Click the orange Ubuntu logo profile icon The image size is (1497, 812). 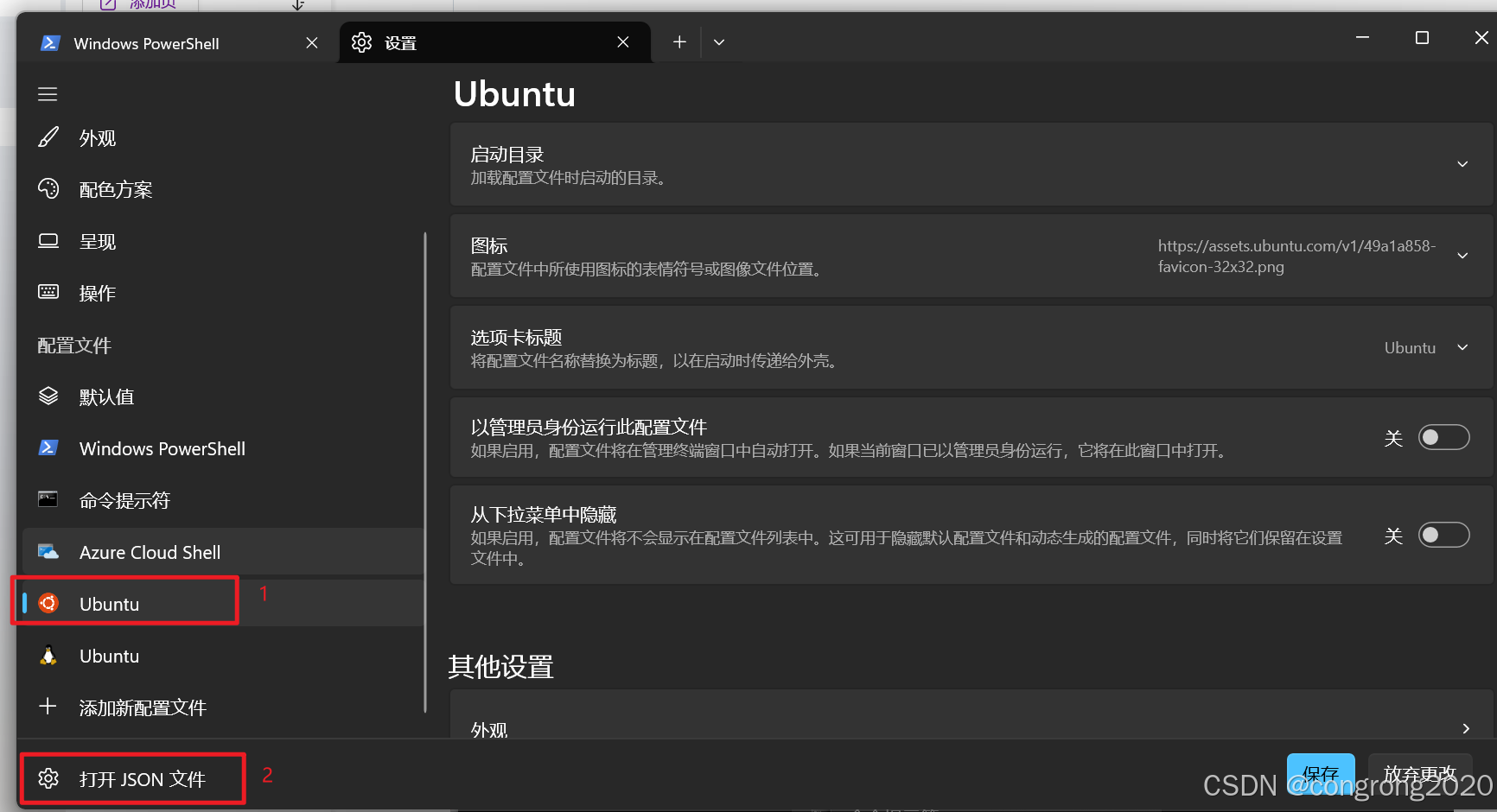tap(48, 603)
